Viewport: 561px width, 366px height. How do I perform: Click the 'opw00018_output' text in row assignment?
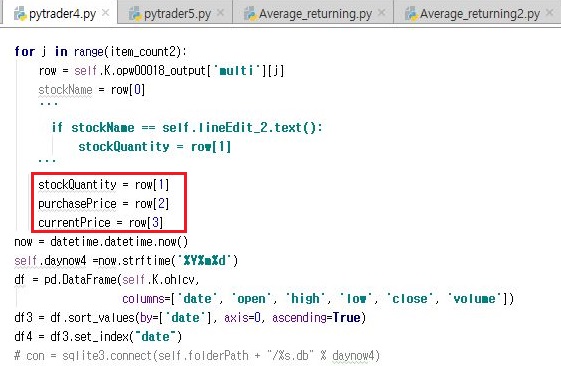click(x=161, y=70)
